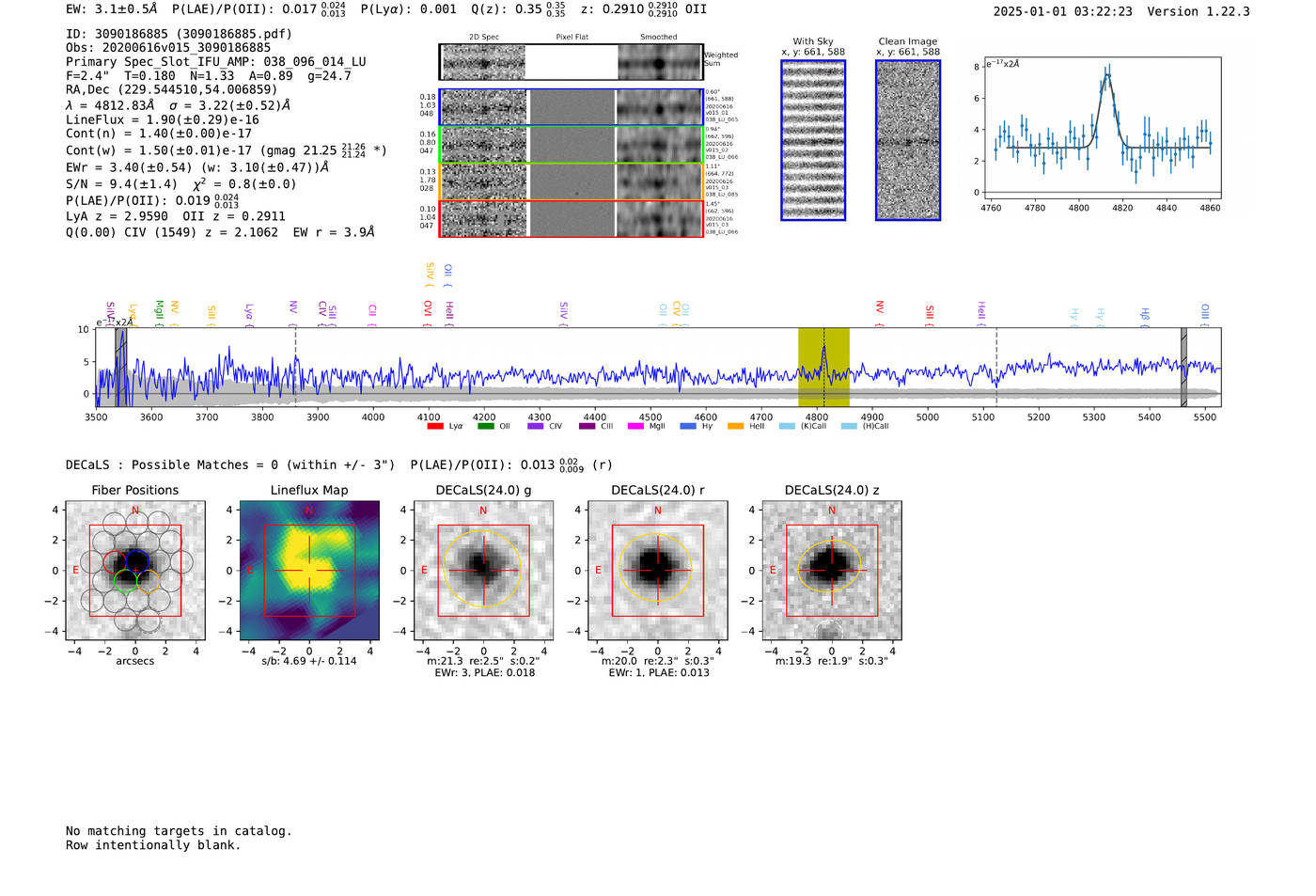The width and height of the screenshot is (1316, 896).
Task: Open the Lineflux Map panel
Action: pos(309,570)
